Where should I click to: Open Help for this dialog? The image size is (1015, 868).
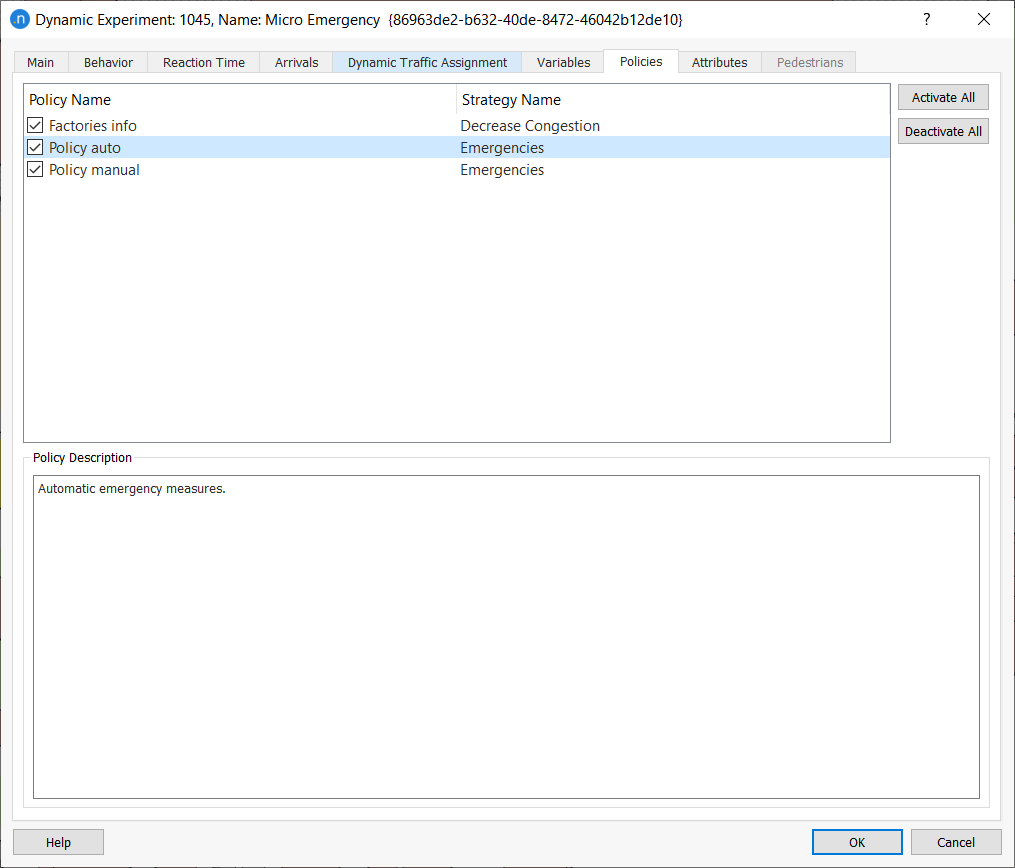click(57, 841)
